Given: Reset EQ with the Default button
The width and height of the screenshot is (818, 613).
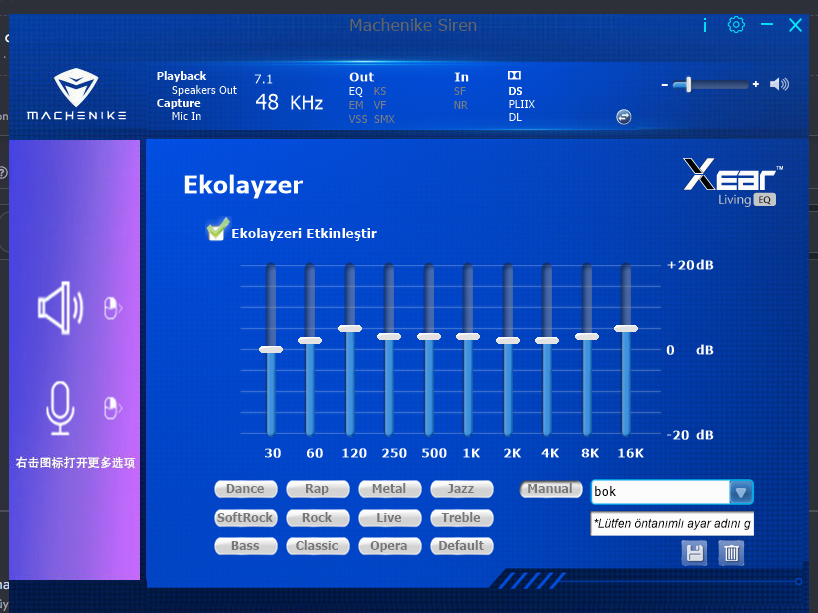Looking at the screenshot, I should (461, 546).
